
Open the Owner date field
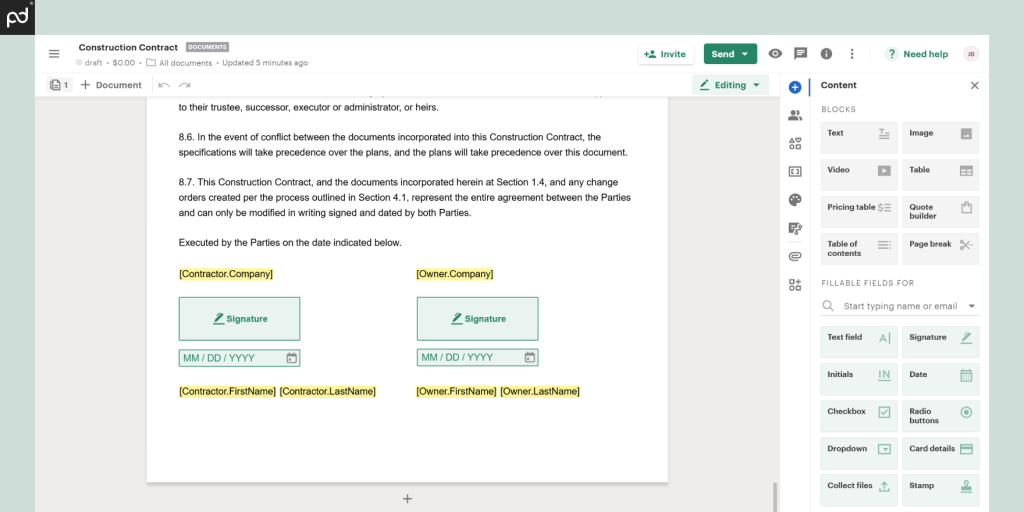478,357
